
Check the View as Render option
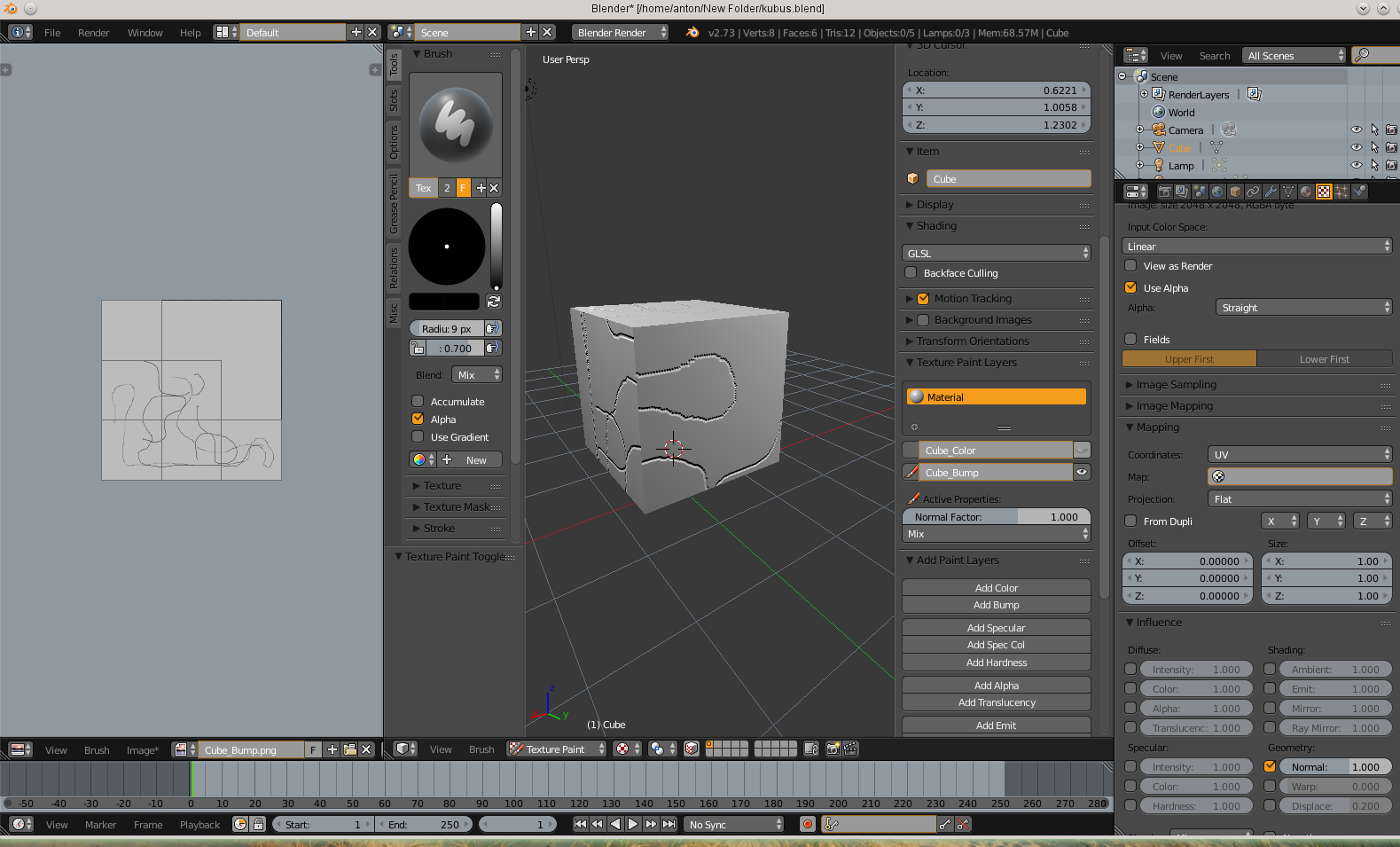[x=1130, y=265]
